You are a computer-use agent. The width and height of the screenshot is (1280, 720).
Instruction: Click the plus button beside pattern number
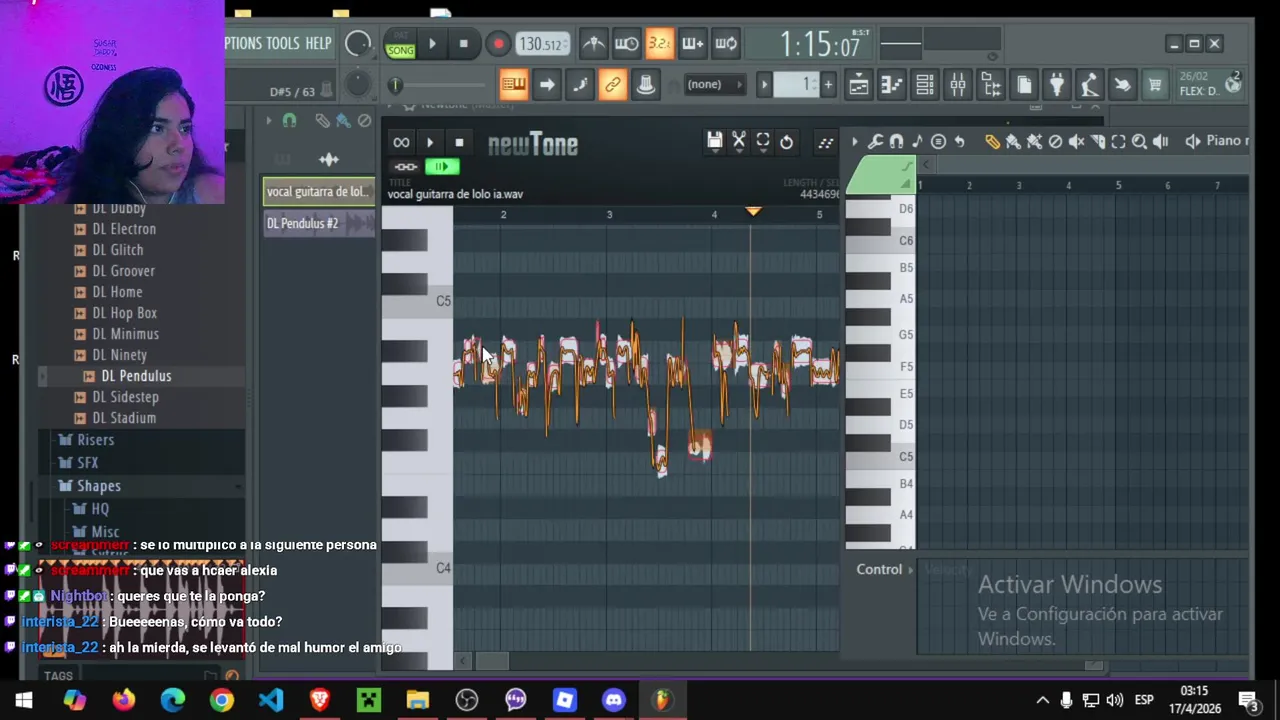828,85
